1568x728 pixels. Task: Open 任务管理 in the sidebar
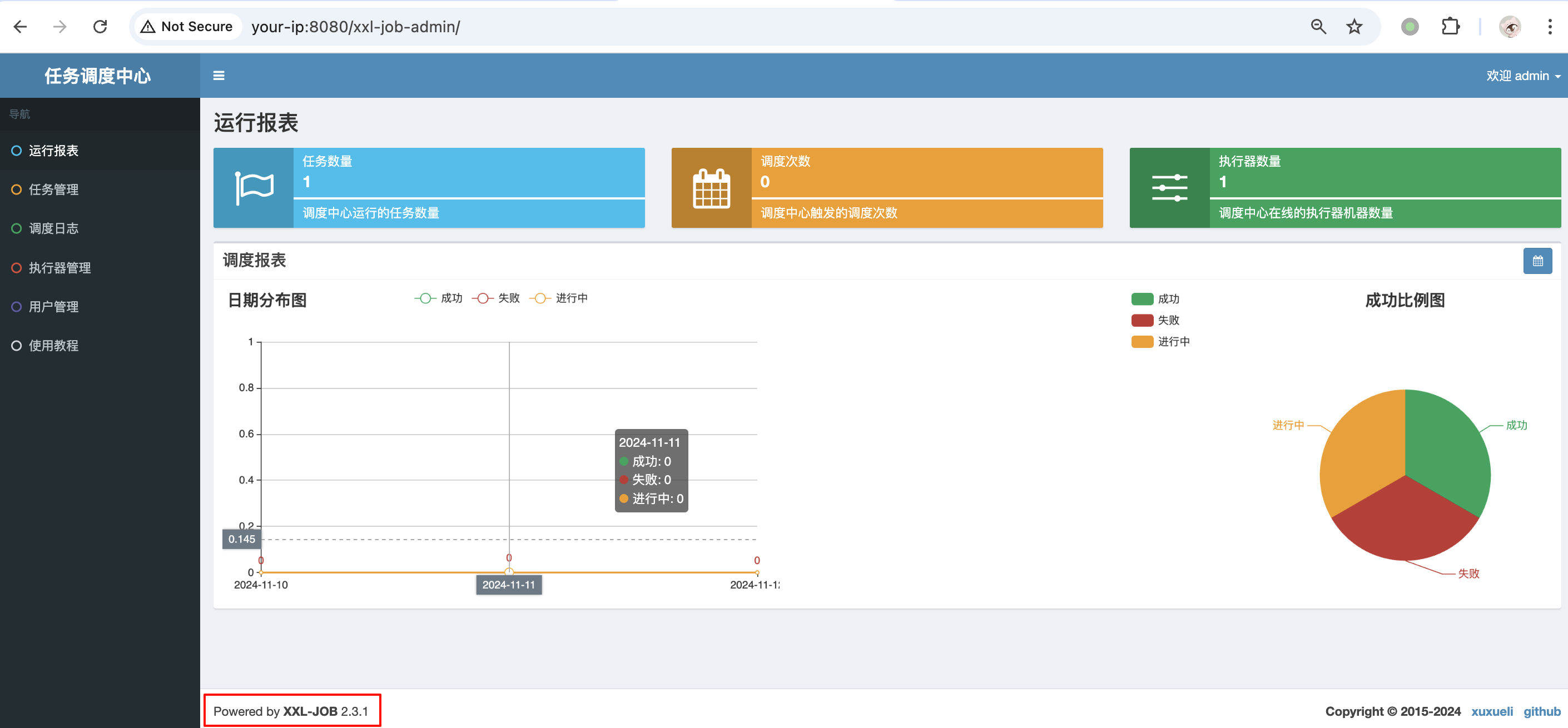pos(53,190)
